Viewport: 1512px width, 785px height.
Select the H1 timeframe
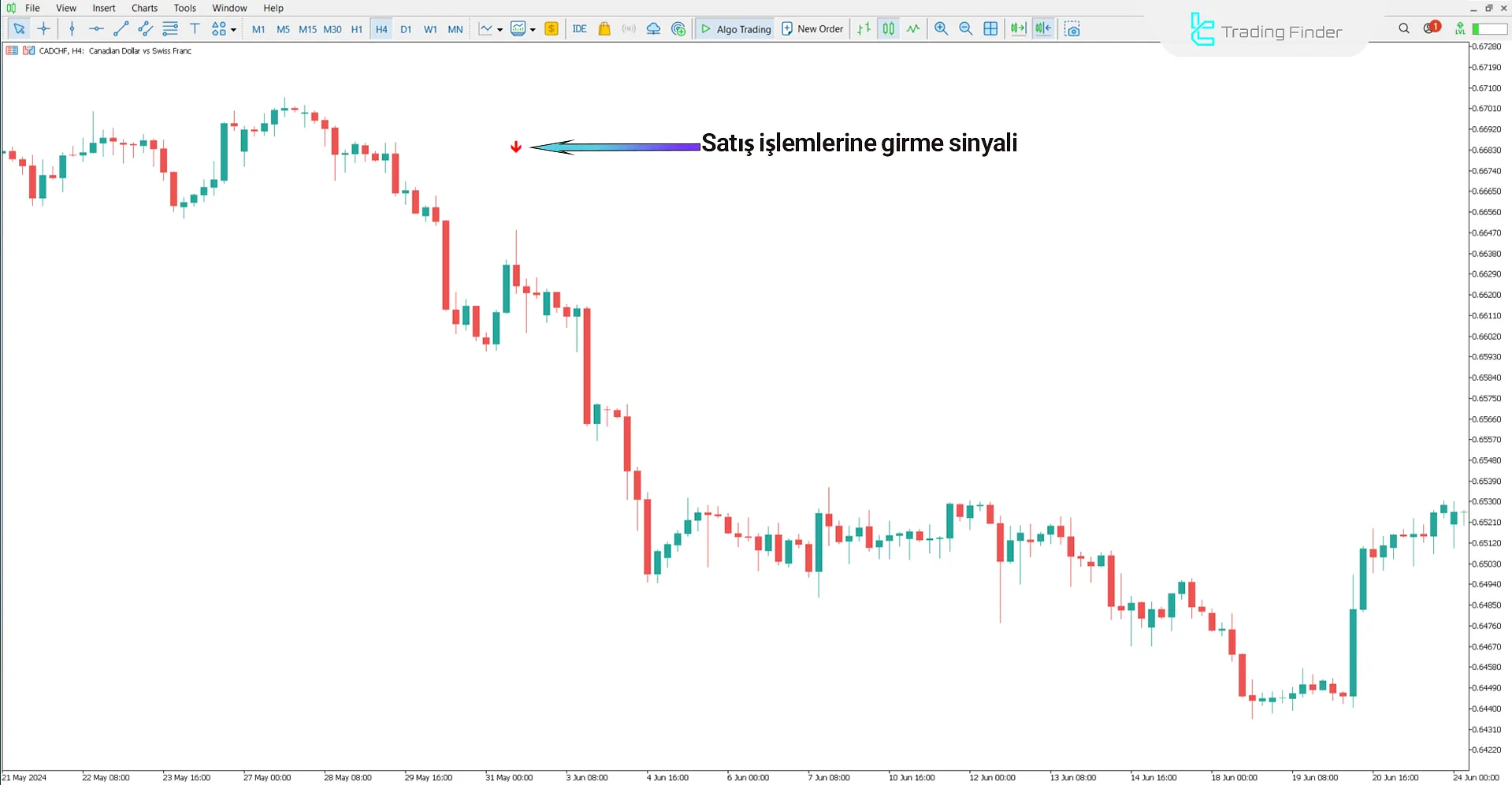click(356, 28)
